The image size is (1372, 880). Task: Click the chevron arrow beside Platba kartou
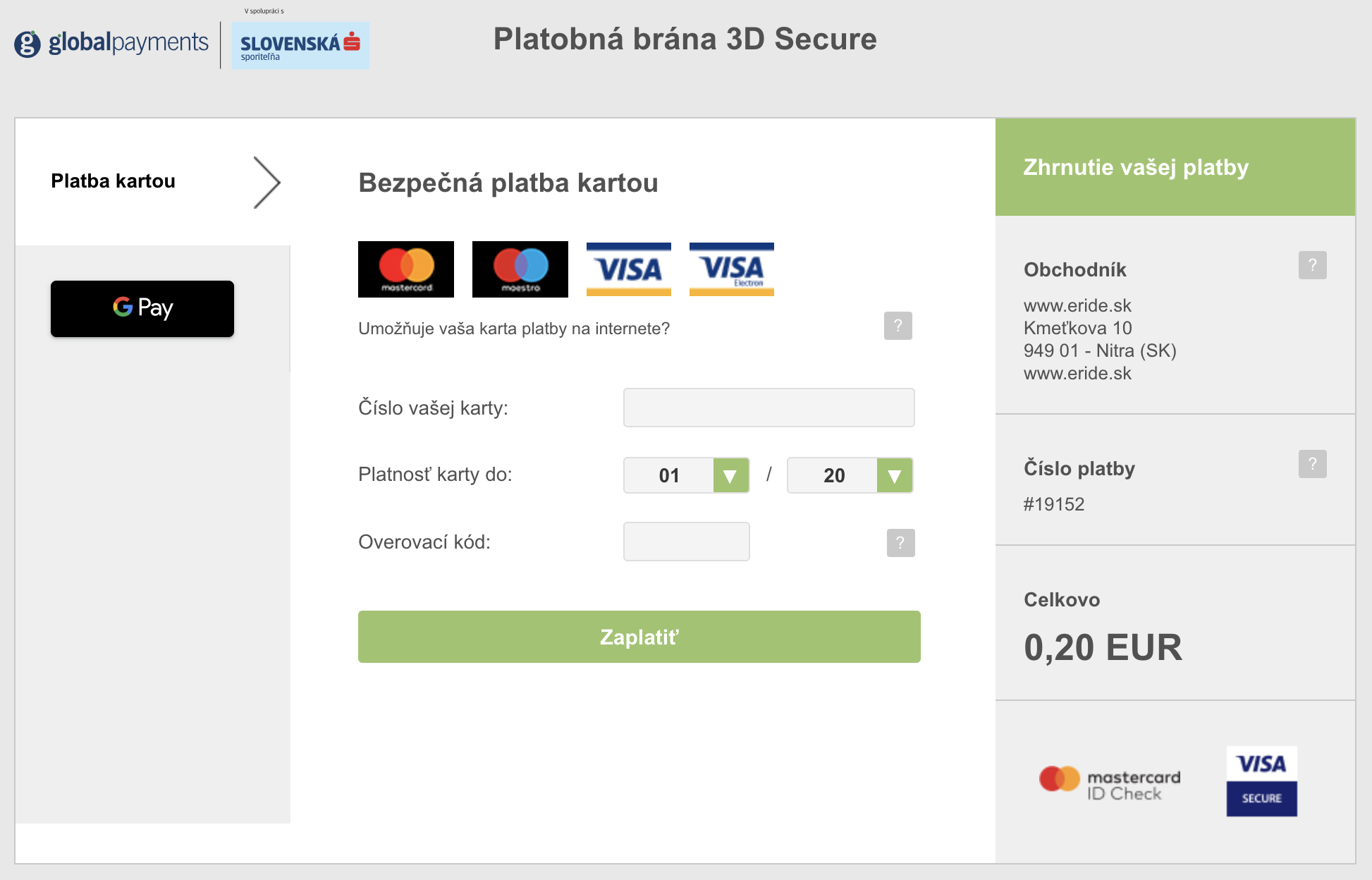[267, 183]
